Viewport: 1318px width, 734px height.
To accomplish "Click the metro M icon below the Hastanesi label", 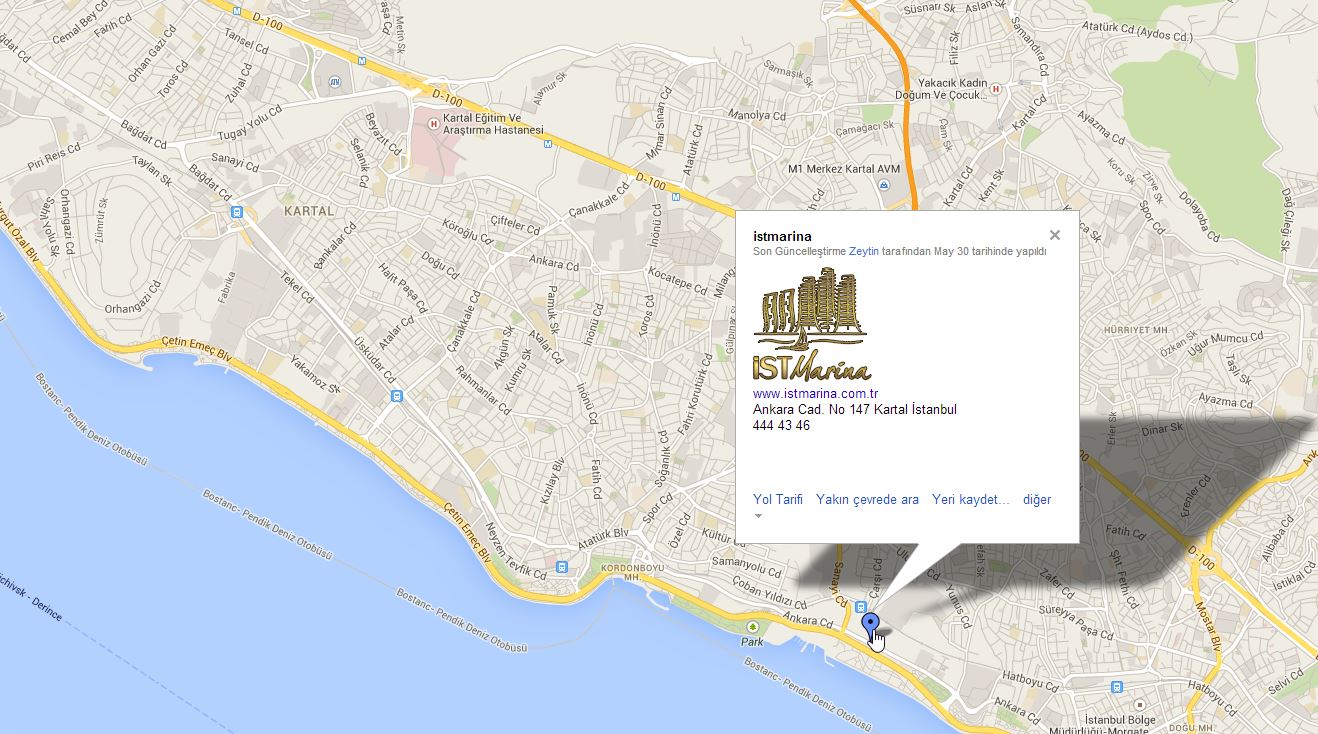I will pos(547,144).
